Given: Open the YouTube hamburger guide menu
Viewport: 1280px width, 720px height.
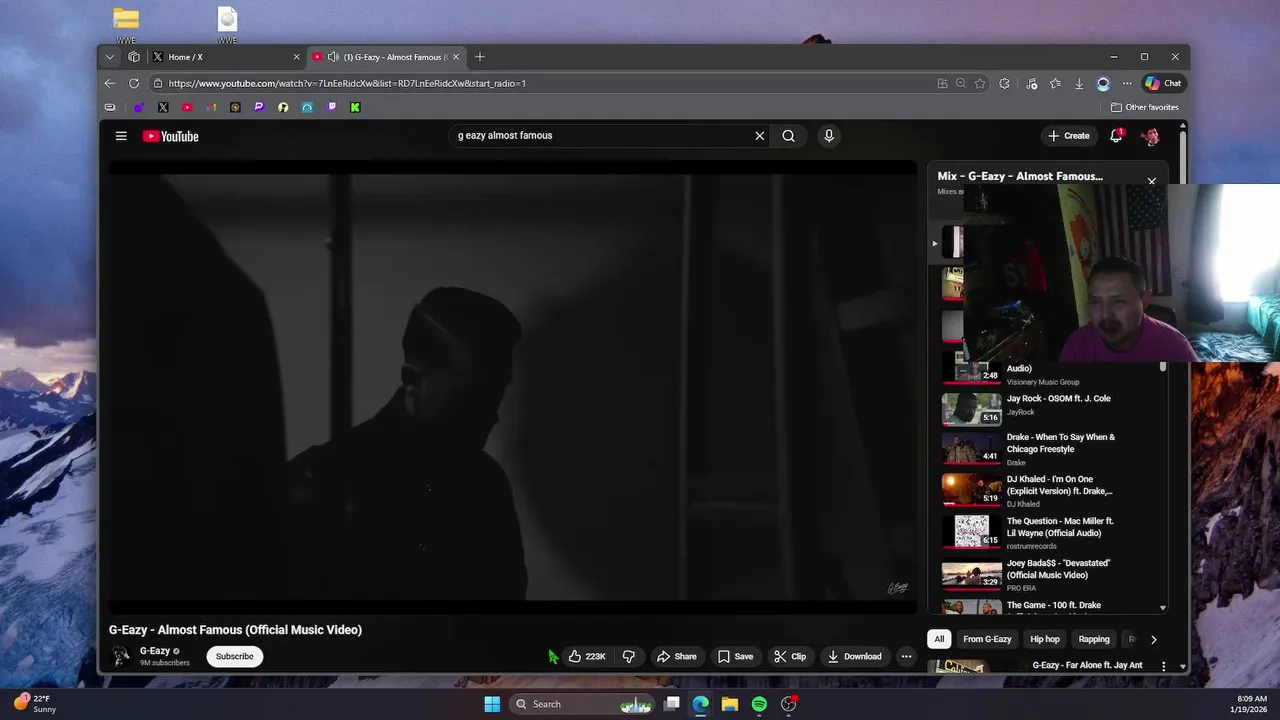Looking at the screenshot, I should coord(121,136).
